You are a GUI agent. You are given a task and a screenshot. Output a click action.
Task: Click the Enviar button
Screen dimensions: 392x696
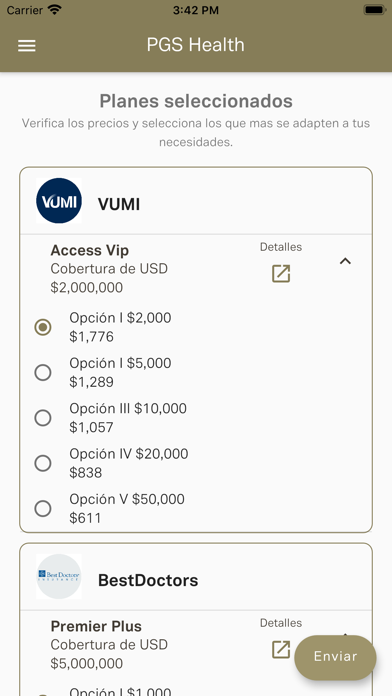(335, 657)
